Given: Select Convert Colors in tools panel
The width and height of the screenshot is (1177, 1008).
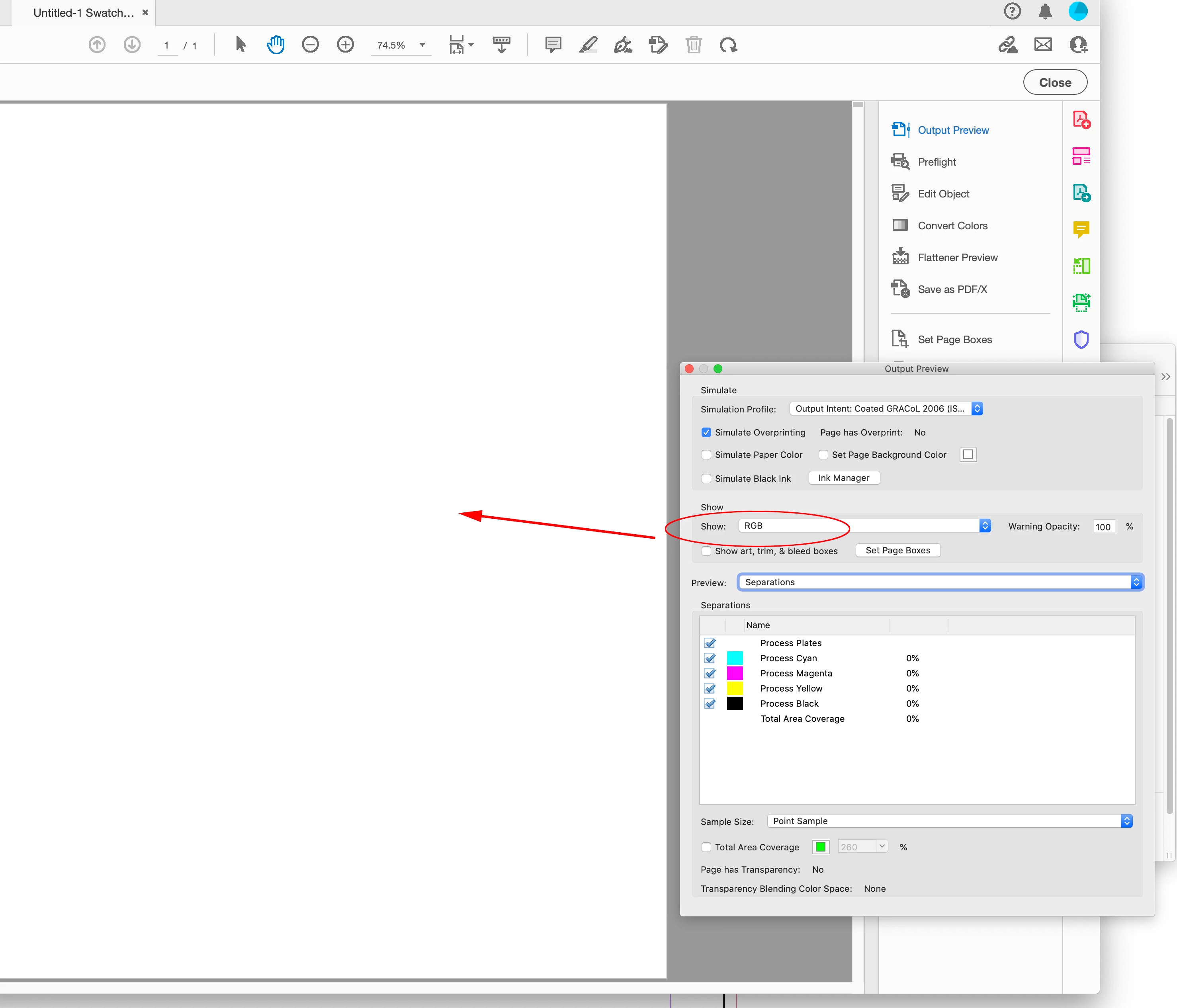Looking at the screenshot, I should 952,225.
